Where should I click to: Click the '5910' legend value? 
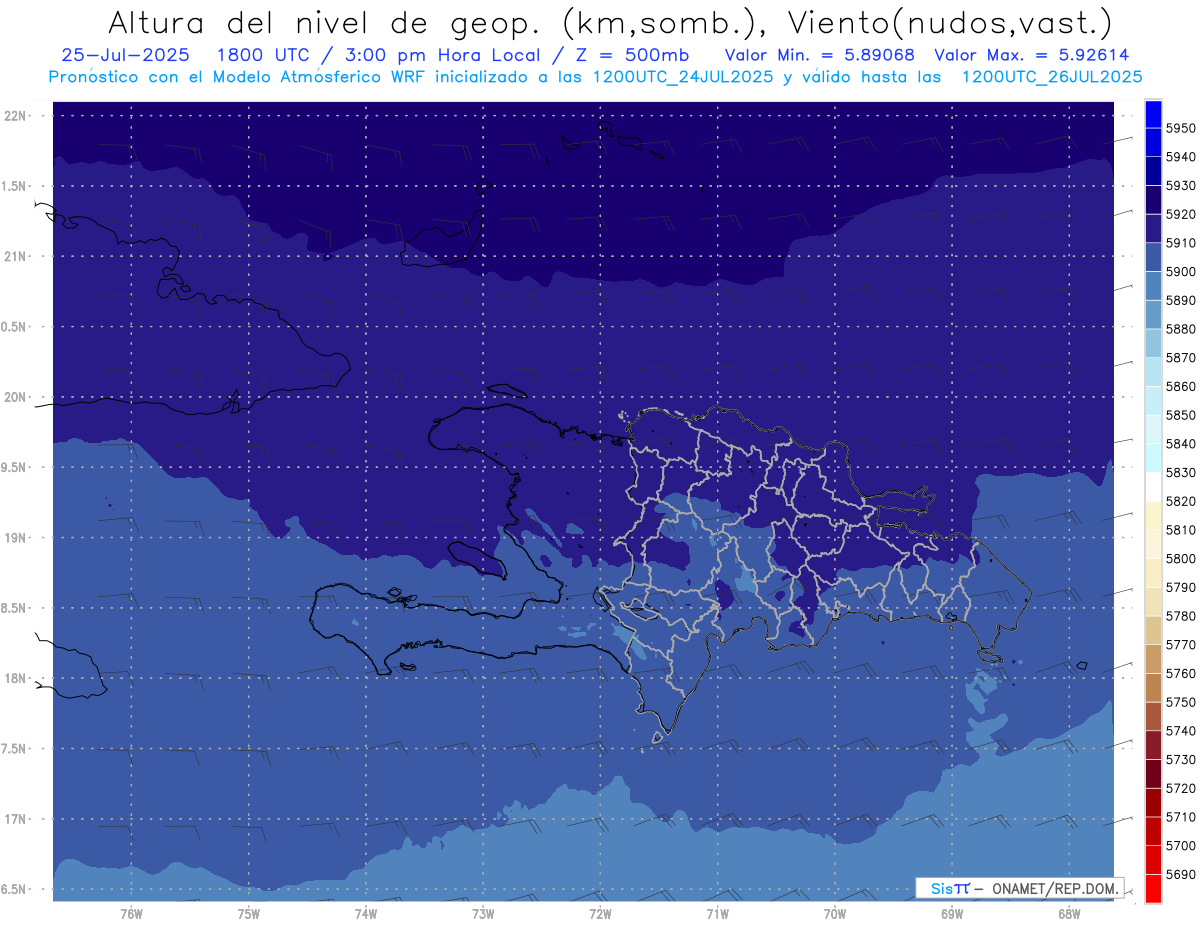(x=1181, y=243)
